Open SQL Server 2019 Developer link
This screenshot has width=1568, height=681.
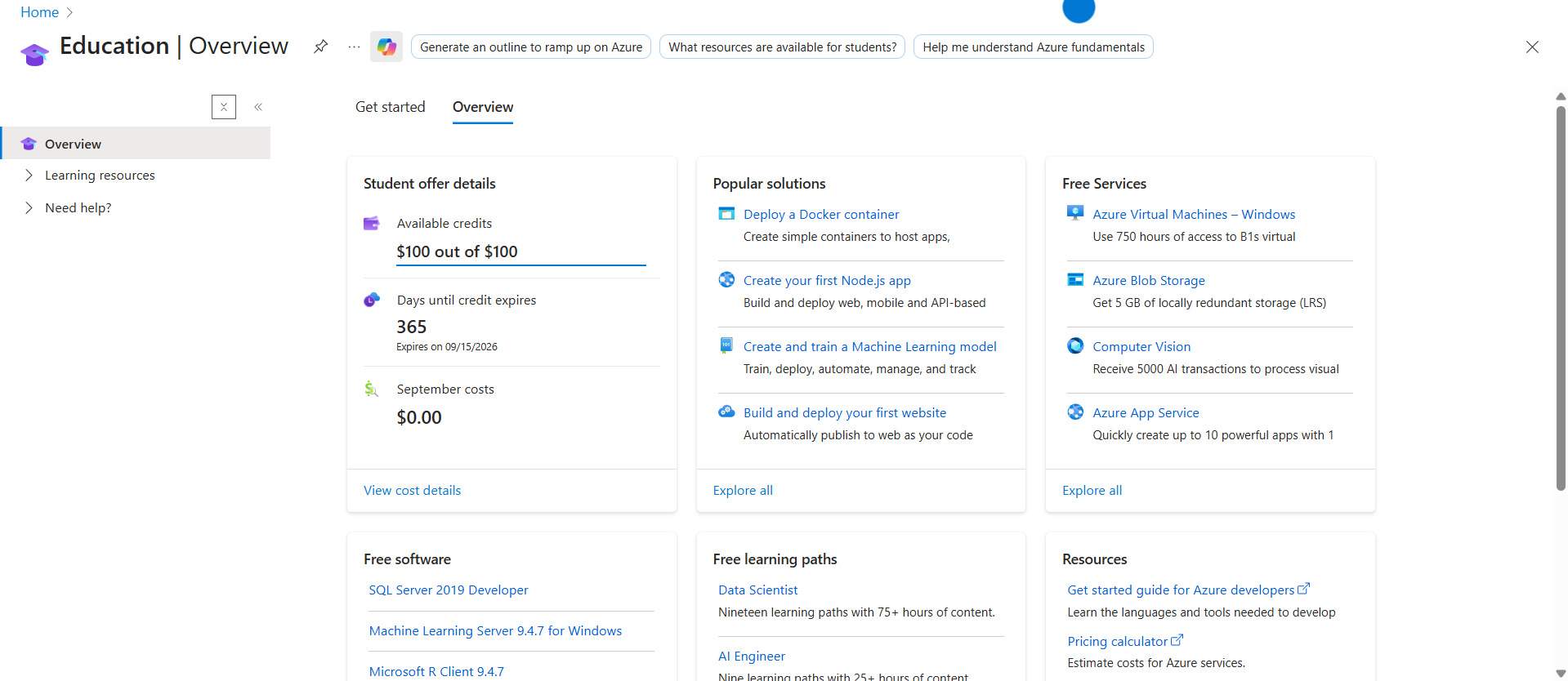pos(448,590)
